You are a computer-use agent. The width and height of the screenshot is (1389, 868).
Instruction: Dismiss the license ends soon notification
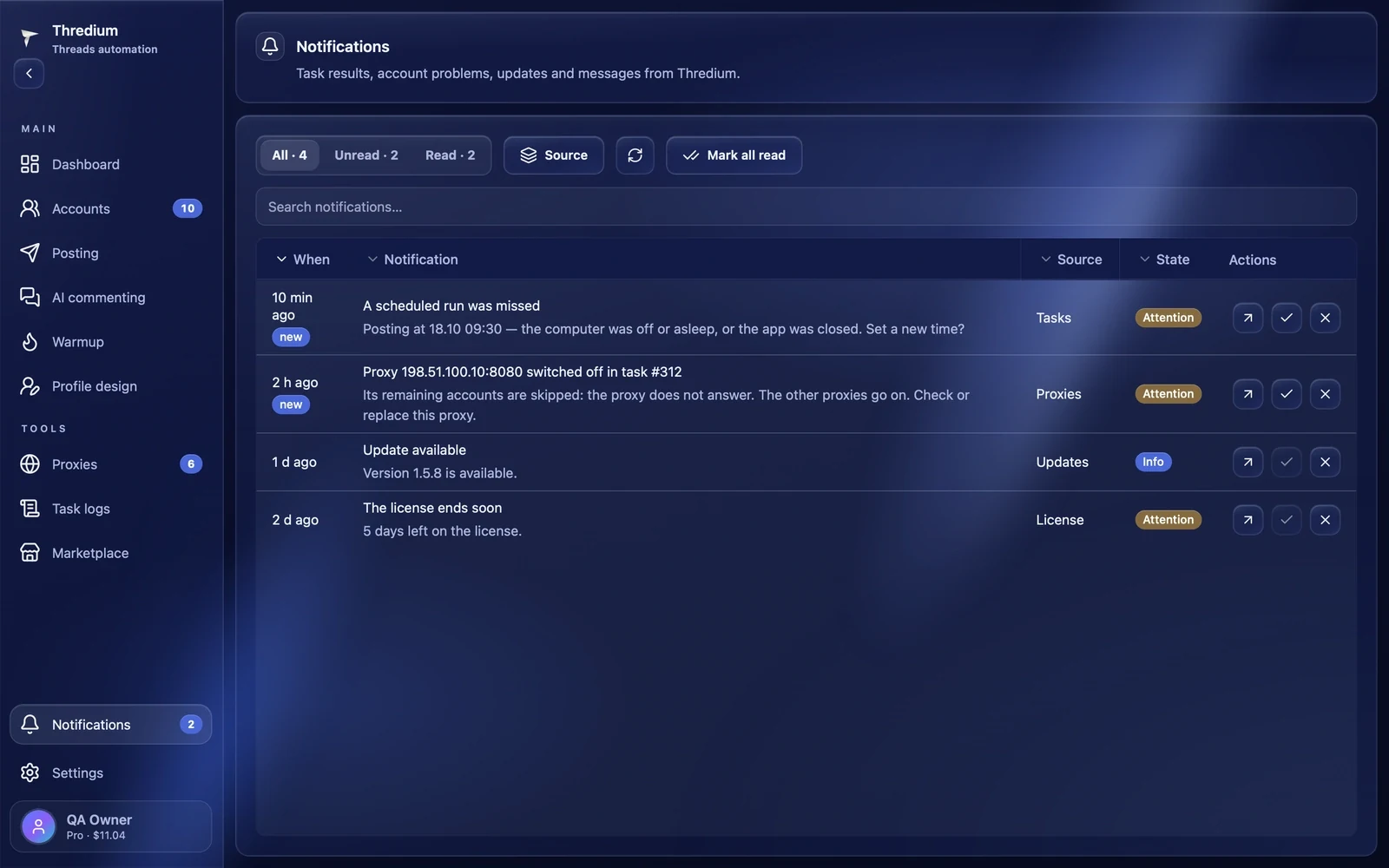[x=1325, y=520]
